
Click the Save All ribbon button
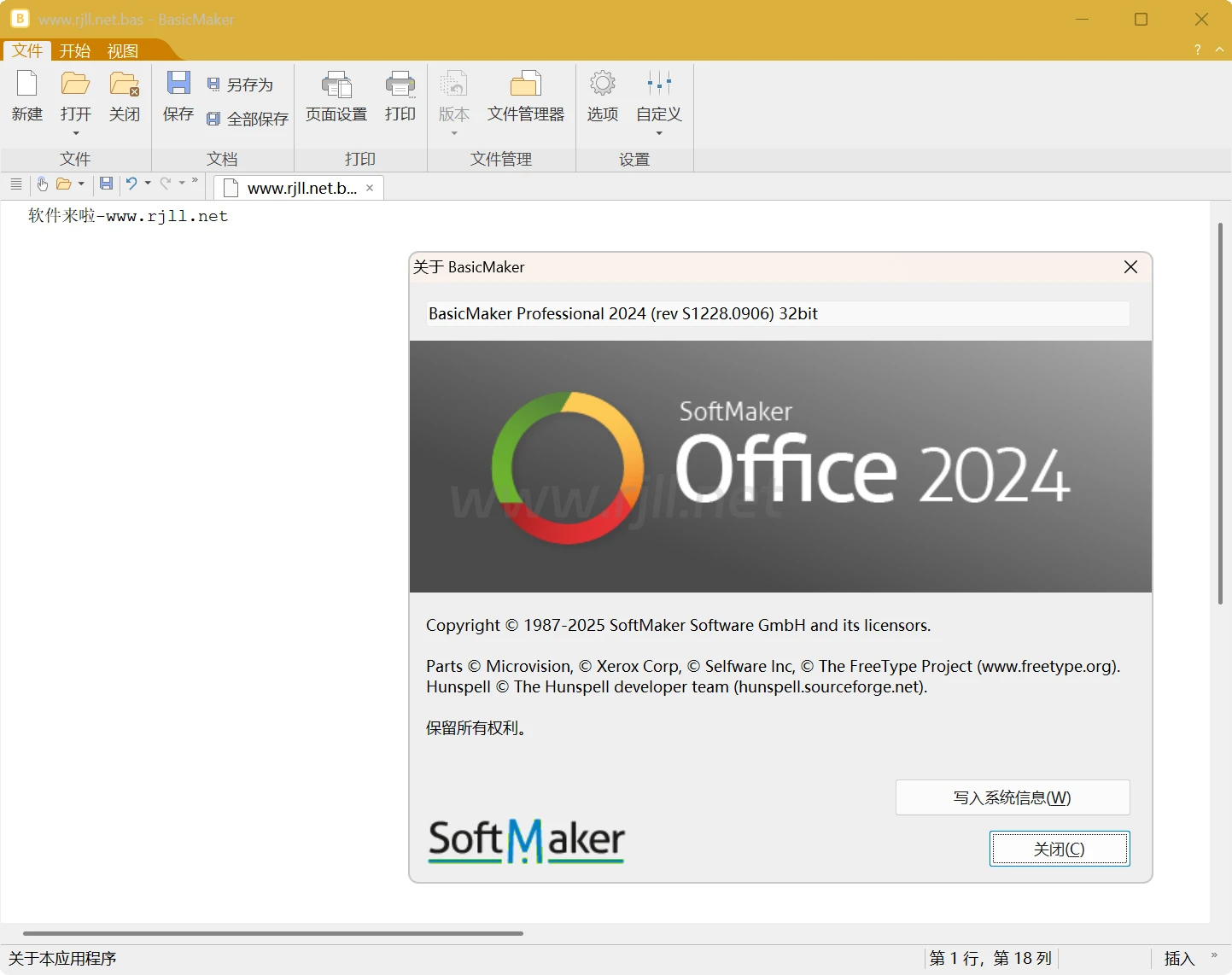pyautogui.click(x=248, y=119)
